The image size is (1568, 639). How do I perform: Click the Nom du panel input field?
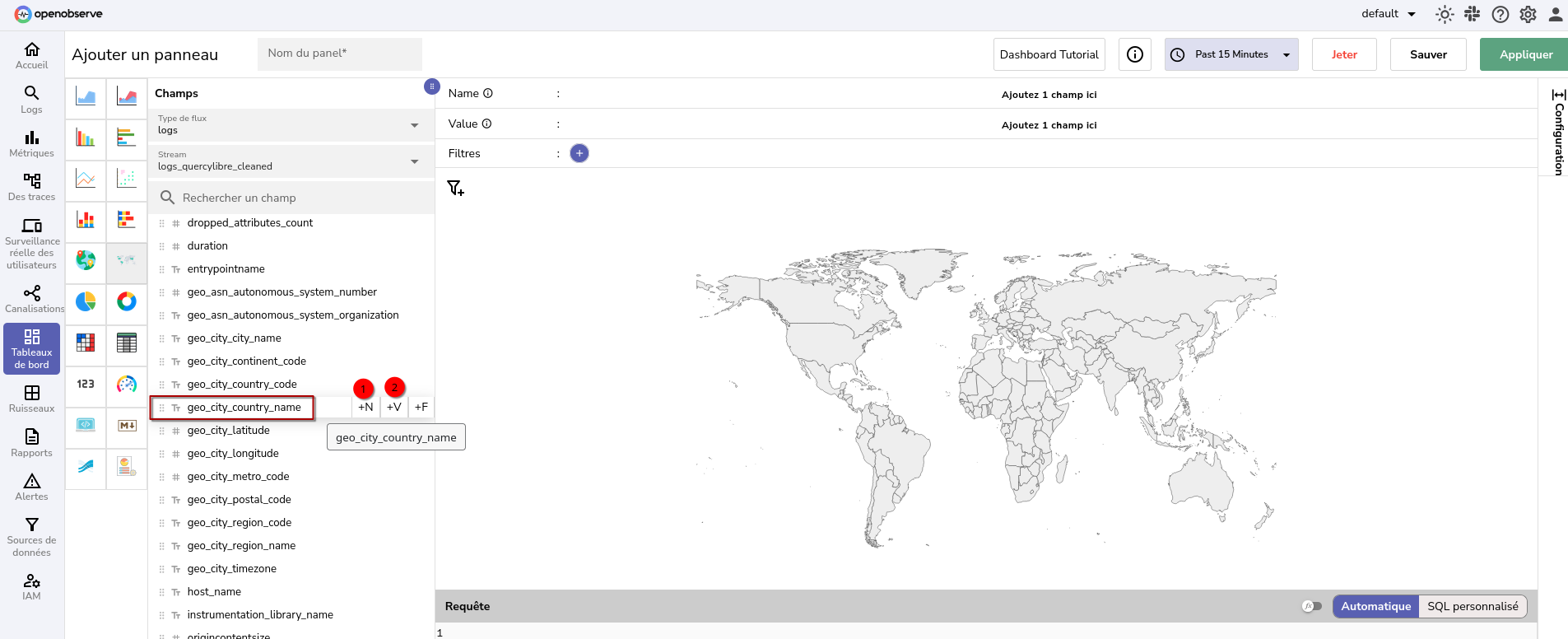(x=339, y=54)
